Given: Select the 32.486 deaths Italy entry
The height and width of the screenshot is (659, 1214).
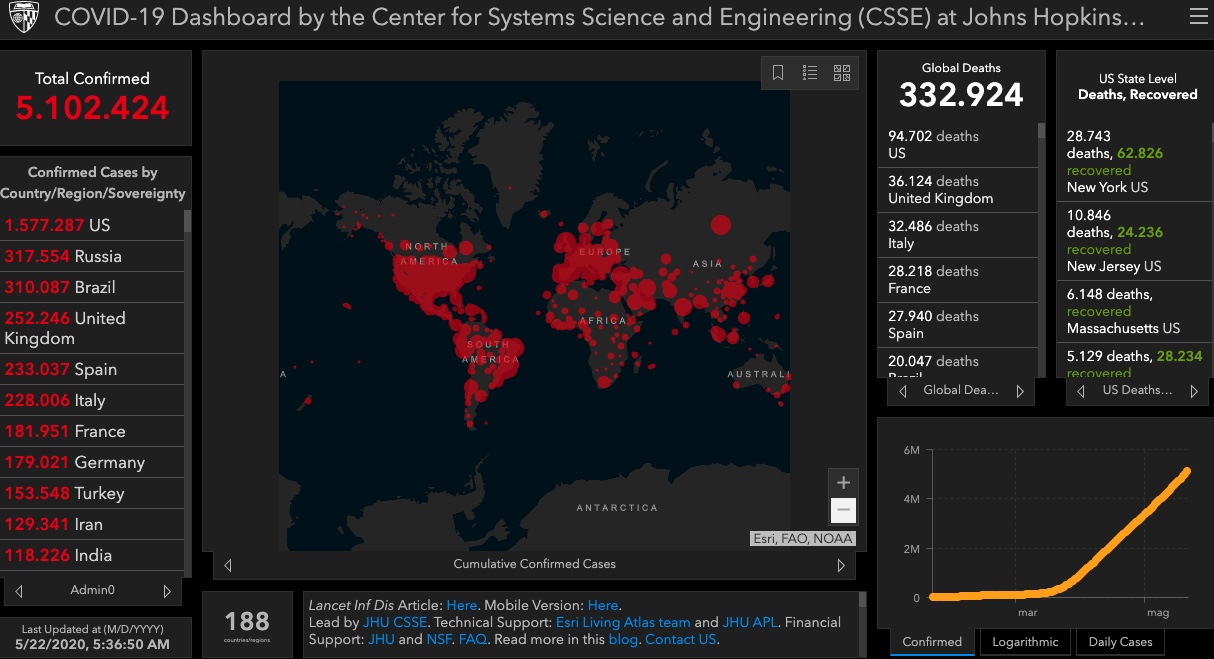Looking at the screenshot, I should (x=958, y=235).
